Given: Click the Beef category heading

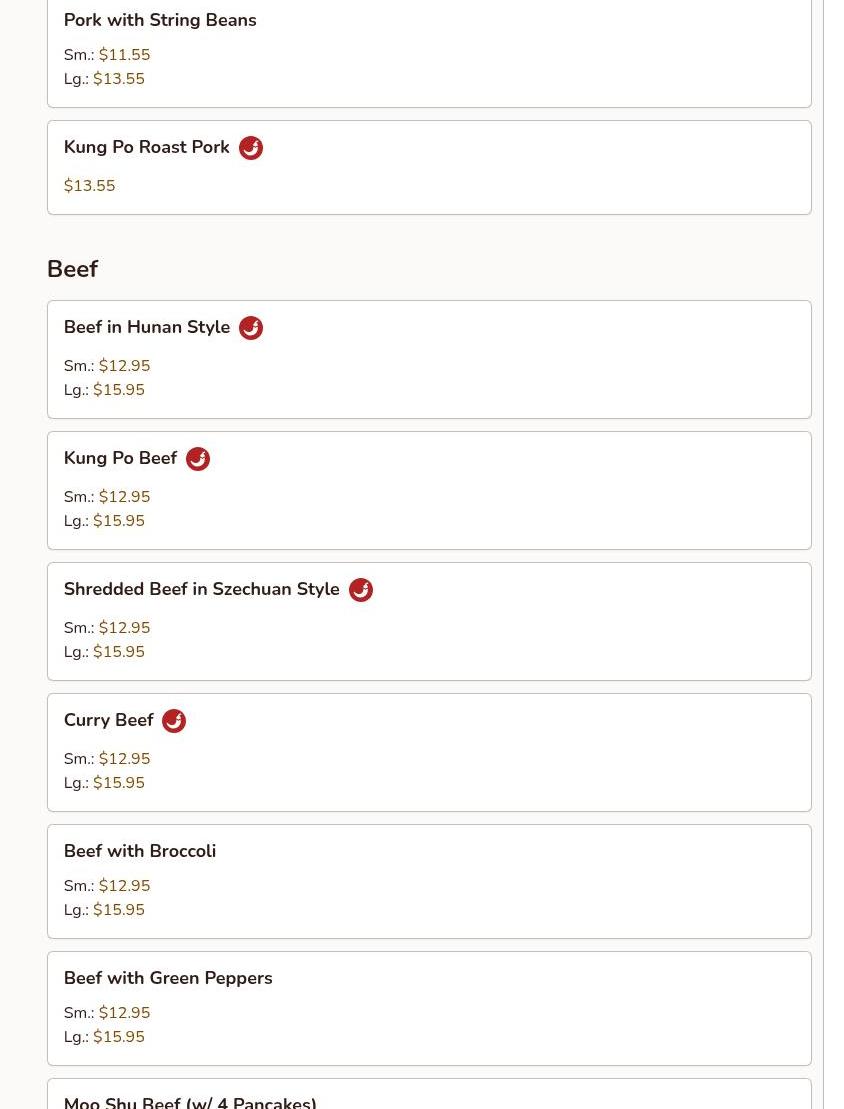Looking at the screenshot, I should [x=72, y=269].
